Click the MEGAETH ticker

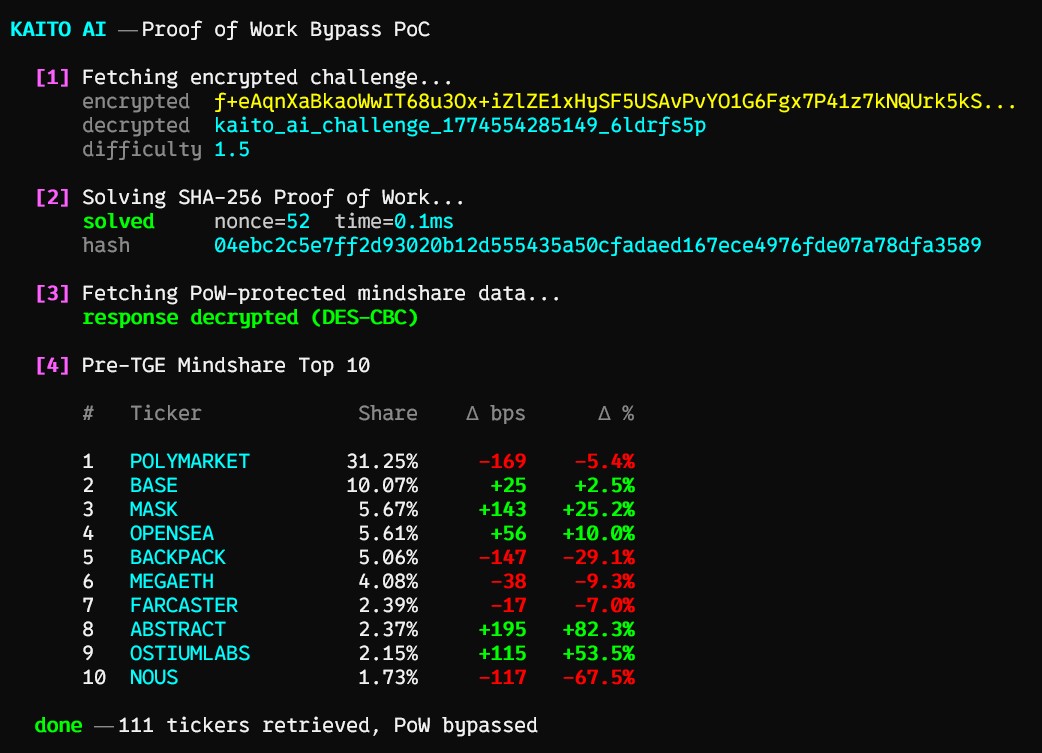pos(172,582)
